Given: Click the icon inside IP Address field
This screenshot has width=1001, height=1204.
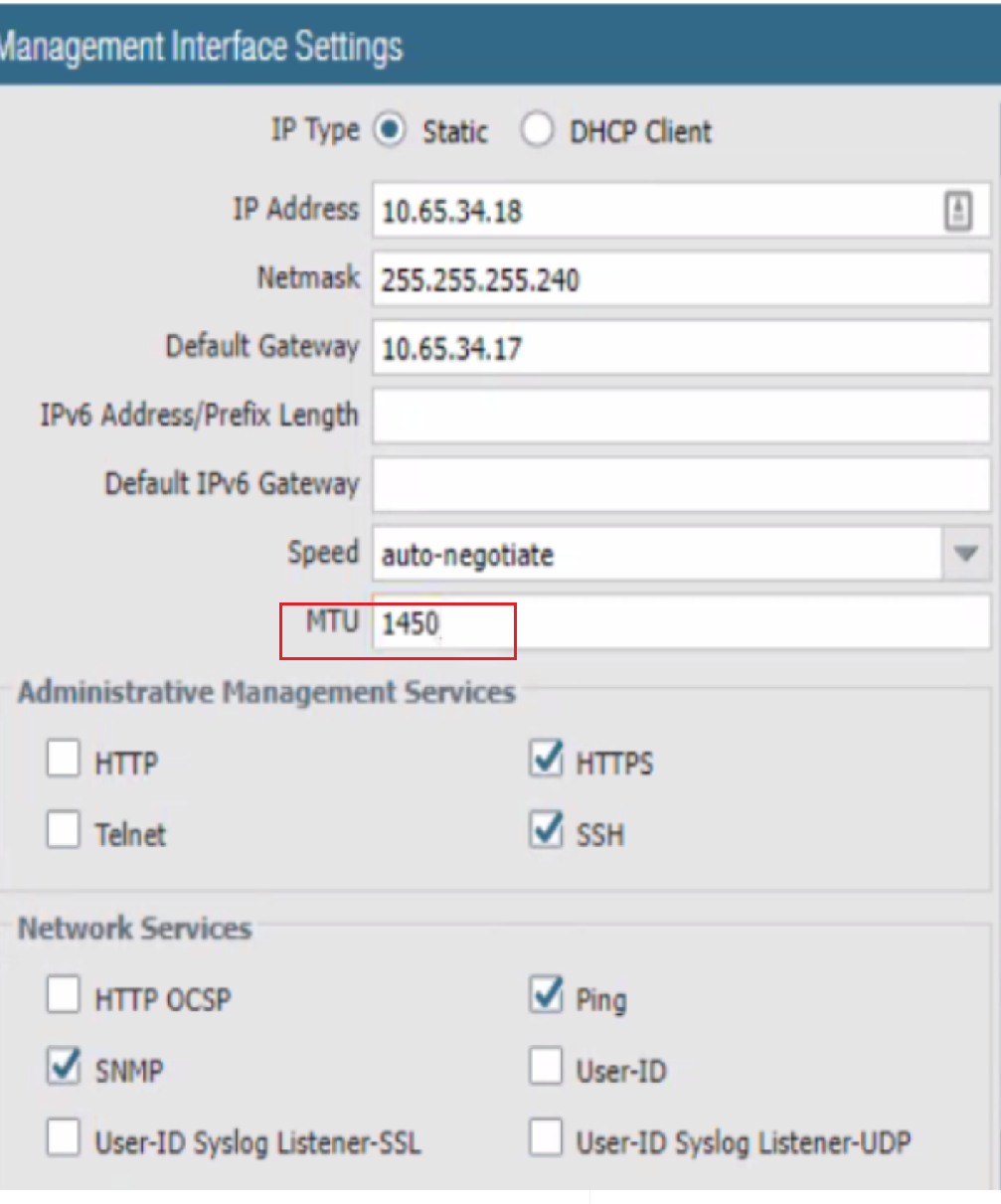Looking at the screenshot, I should coord(957,212).
